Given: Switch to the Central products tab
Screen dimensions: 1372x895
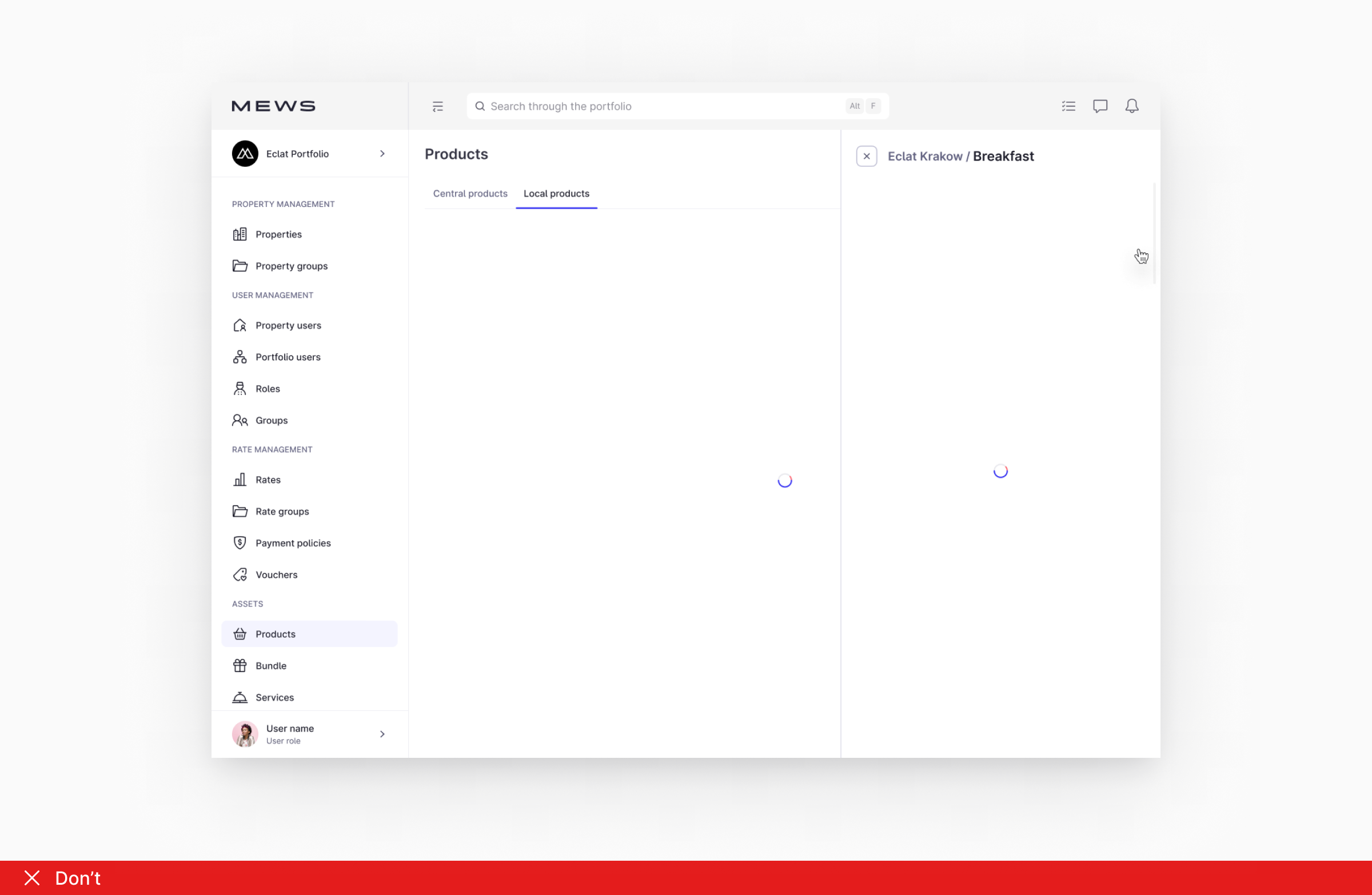Looking at the screenshot, I should 470,194.
